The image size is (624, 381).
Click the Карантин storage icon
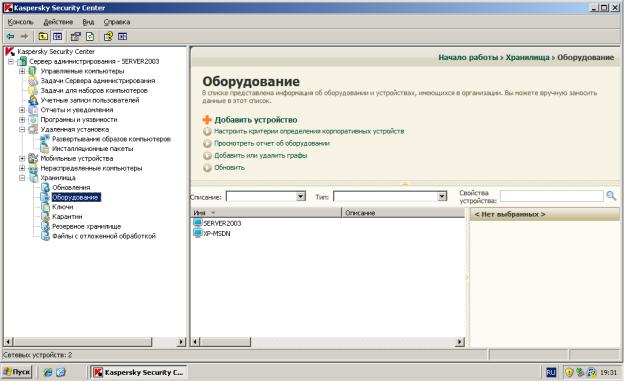(x=45, y=217)
